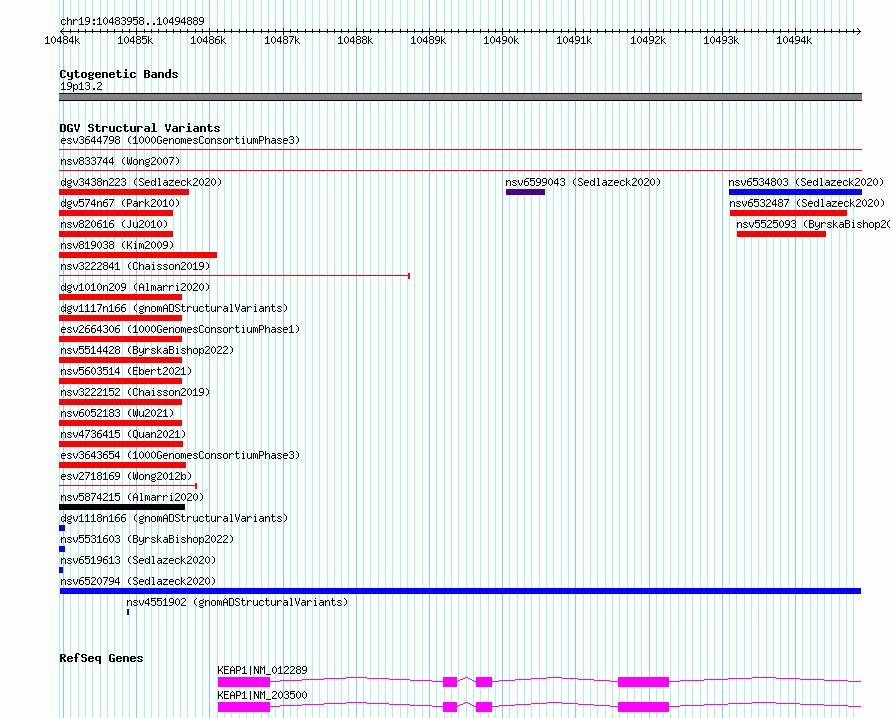Click the 19p13.2 cytogenetic band label
890x718 pixels.
pyautogui.click(x=81, y=86)
